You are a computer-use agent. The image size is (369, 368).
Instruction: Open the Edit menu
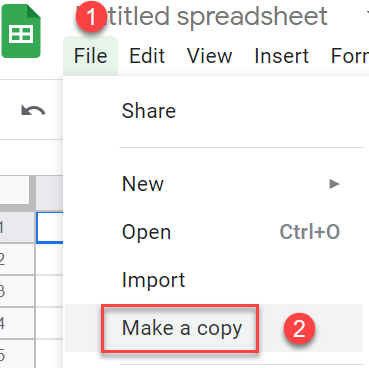147,56
